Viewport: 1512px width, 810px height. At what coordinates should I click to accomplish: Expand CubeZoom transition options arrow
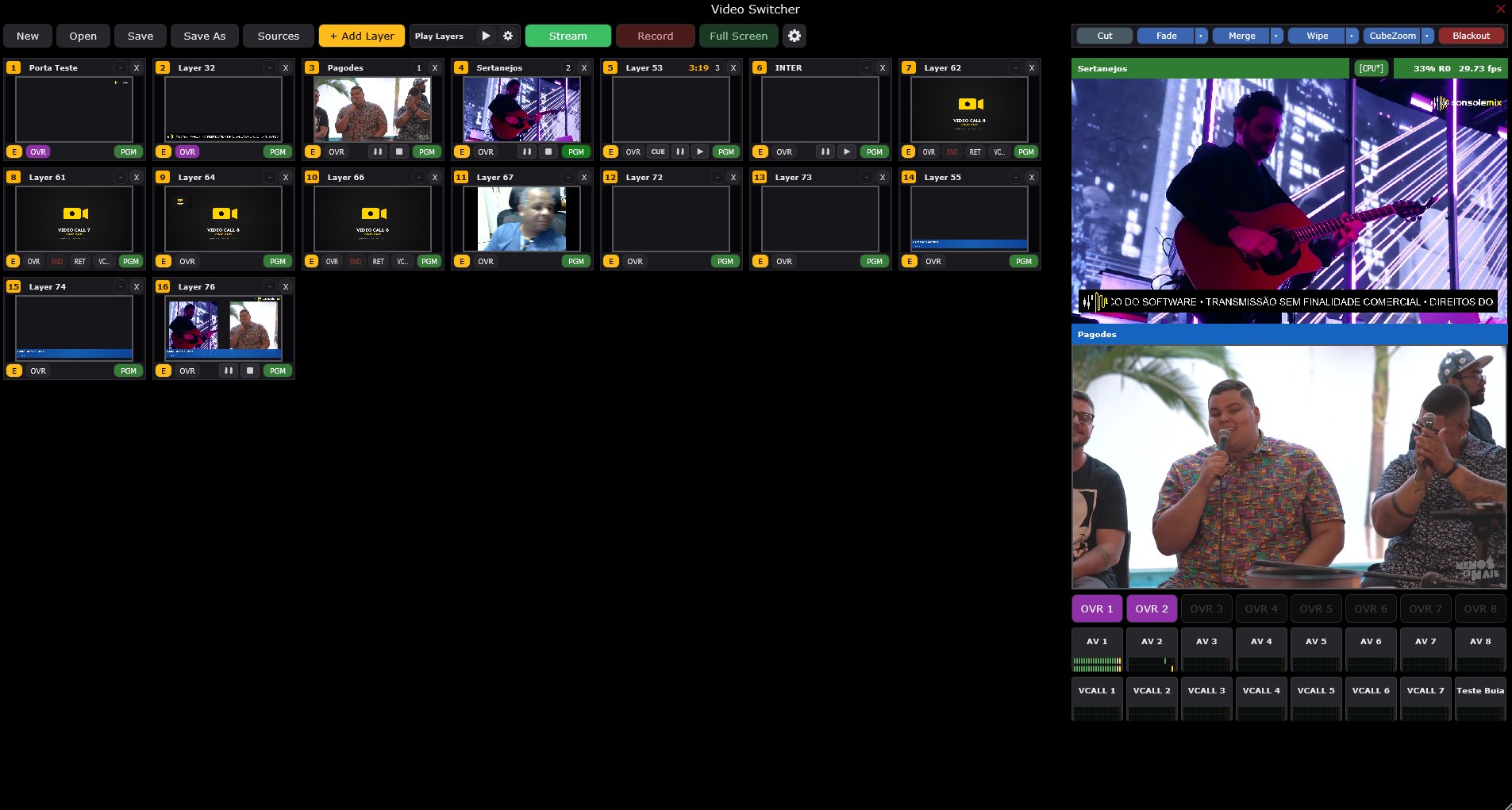pyautogui.click(x=1427, y=36)
